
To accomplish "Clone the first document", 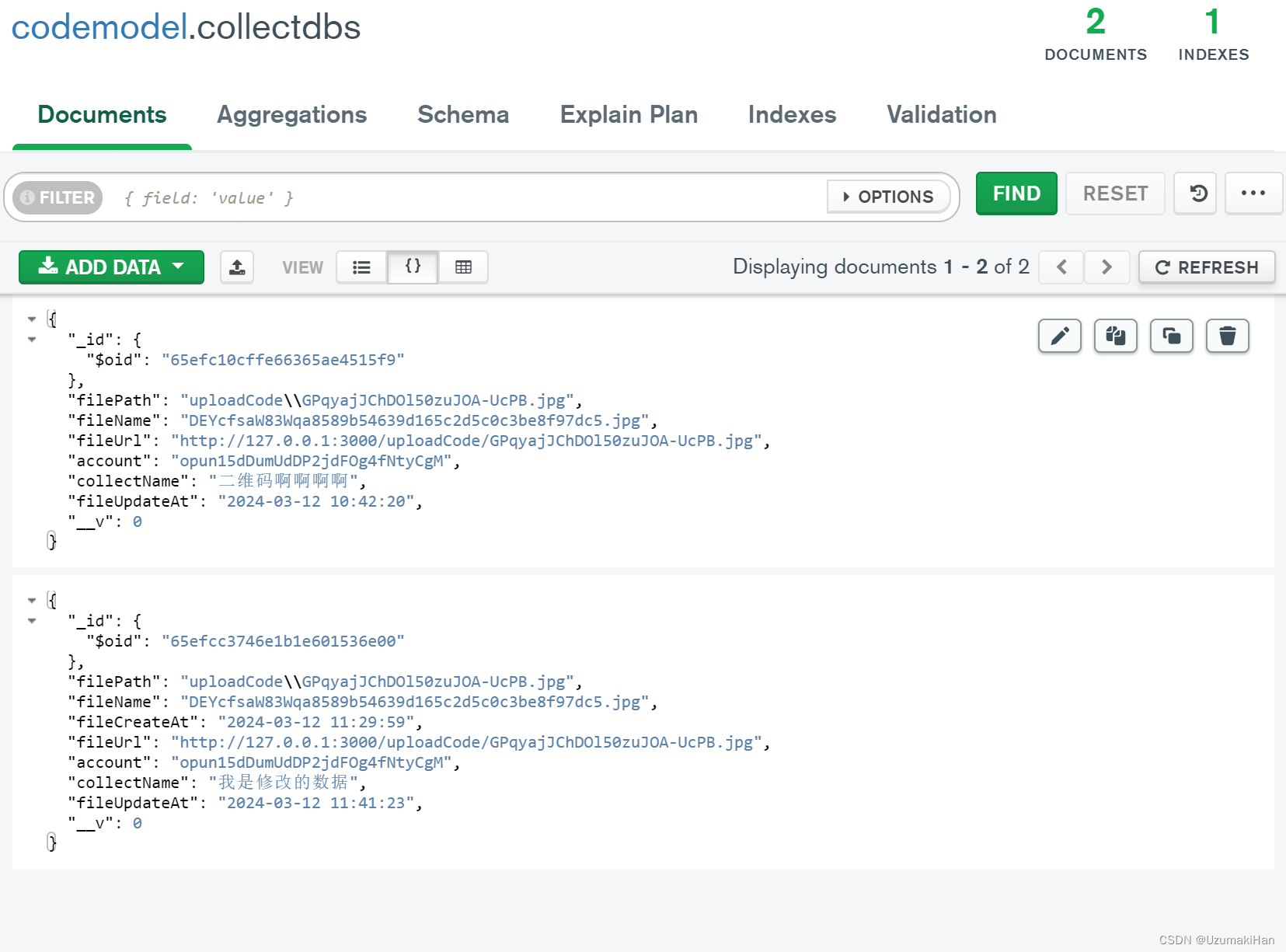I will pyautogui.click(x=1172, y=336).
